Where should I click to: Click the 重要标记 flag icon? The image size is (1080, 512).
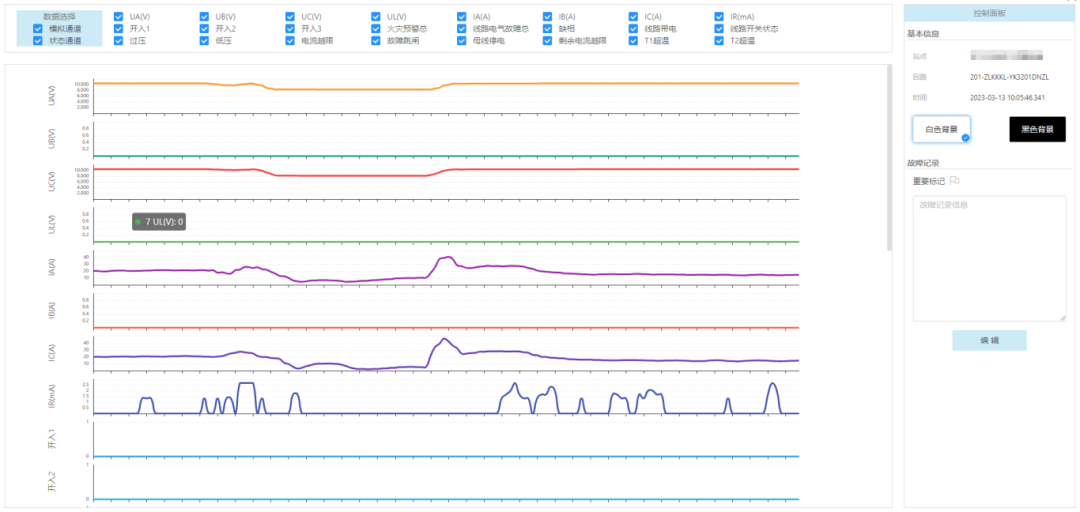pyautogui.click(x=955, y=181)
